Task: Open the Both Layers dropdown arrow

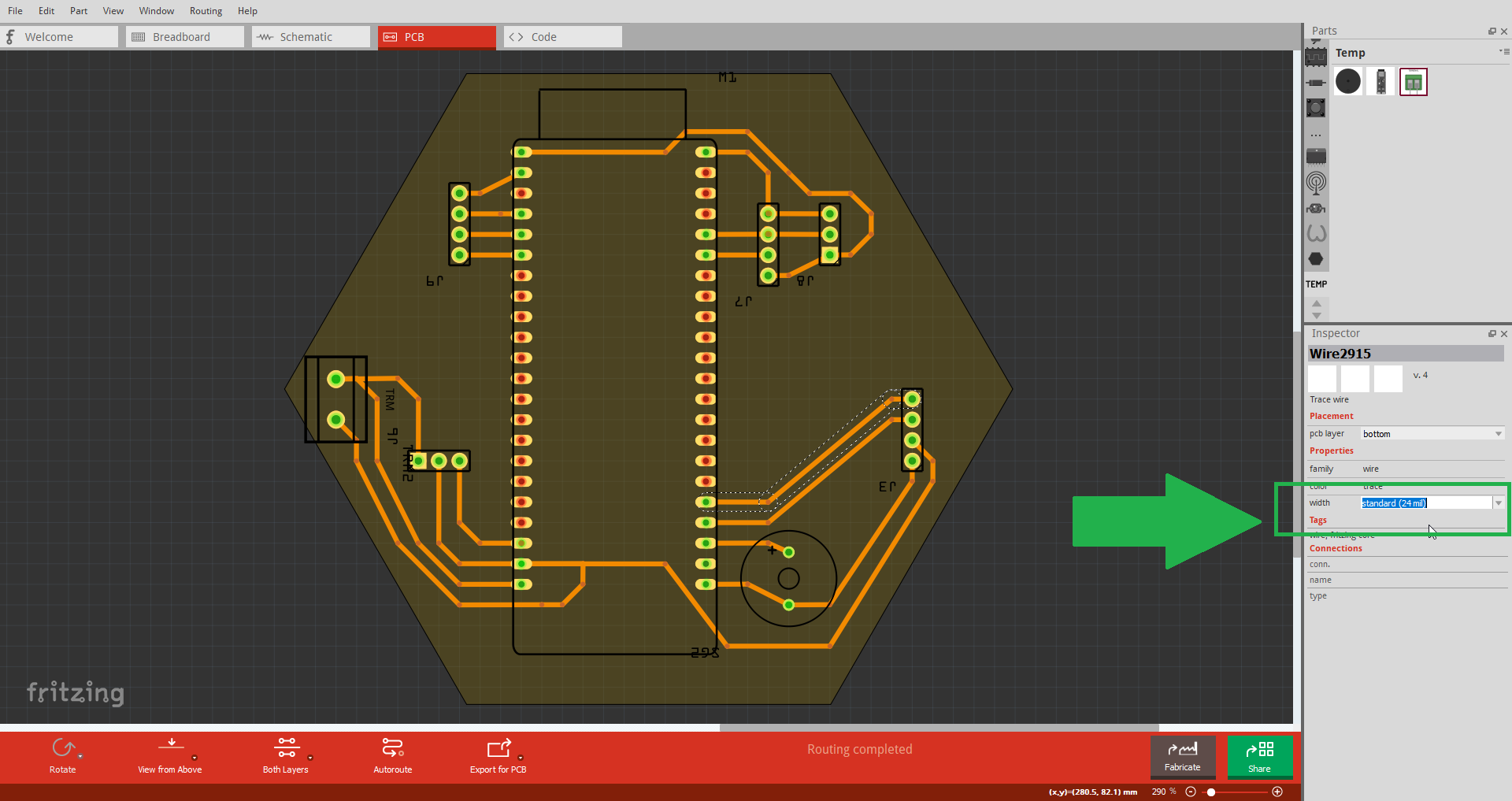Action: [310, 757]
